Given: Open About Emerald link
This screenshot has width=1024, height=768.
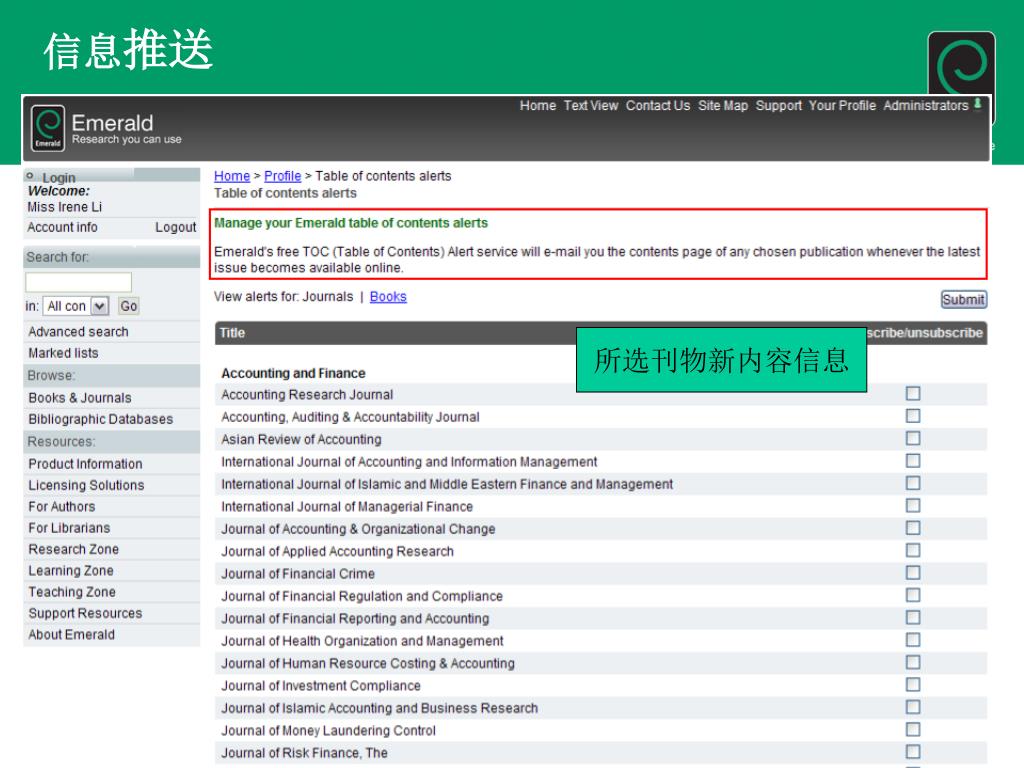Looking at the screenshot, I should pyautogui.click(x=71, y=635).
